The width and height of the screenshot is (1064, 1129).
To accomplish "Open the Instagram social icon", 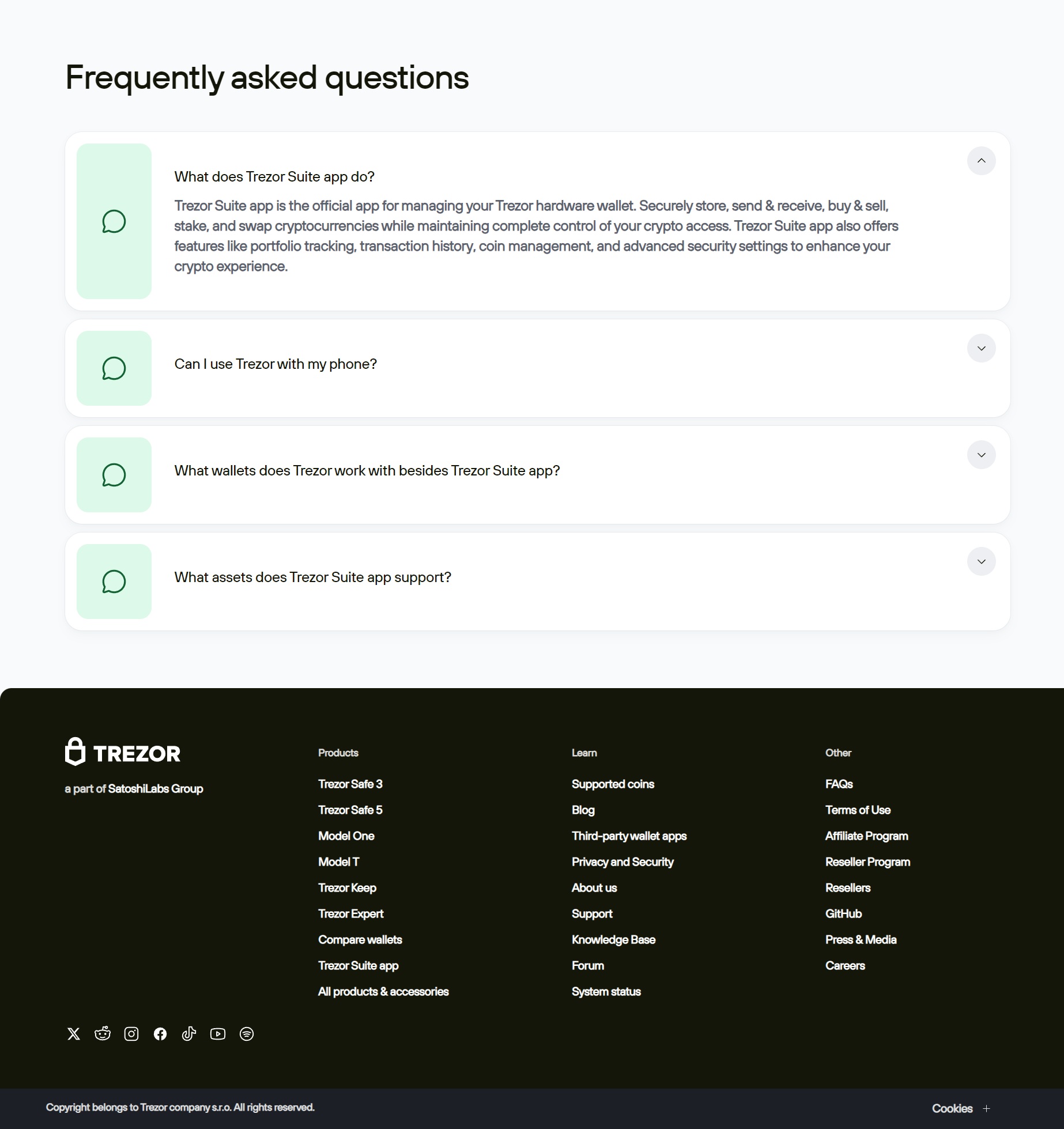I will (131, 1034).
